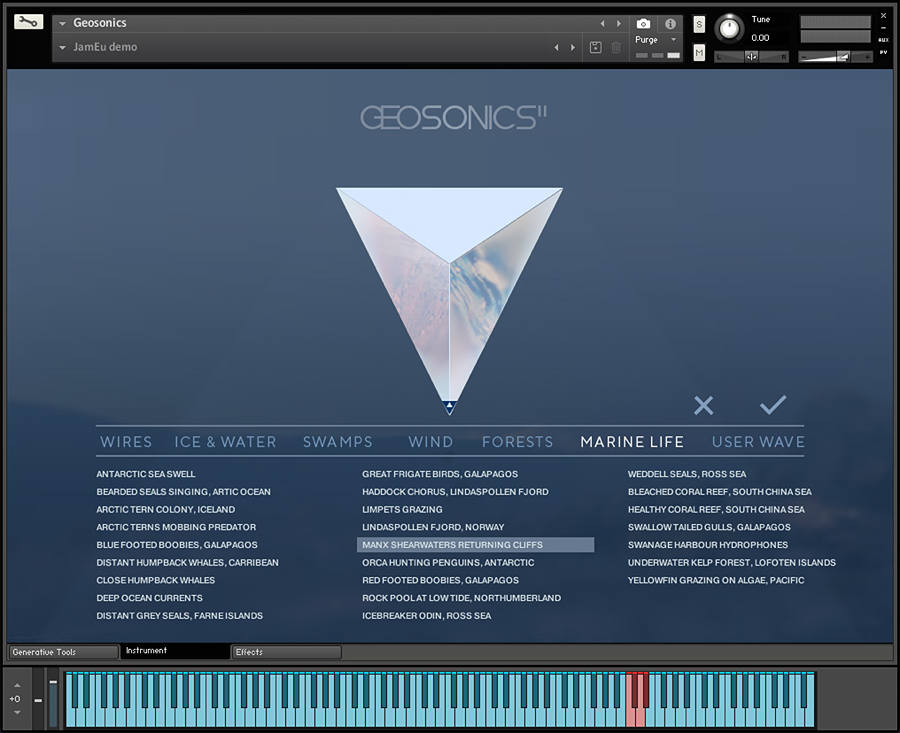Open the Purge dropdown menu
The image size is (900, 733).
[x=656, y=40]
